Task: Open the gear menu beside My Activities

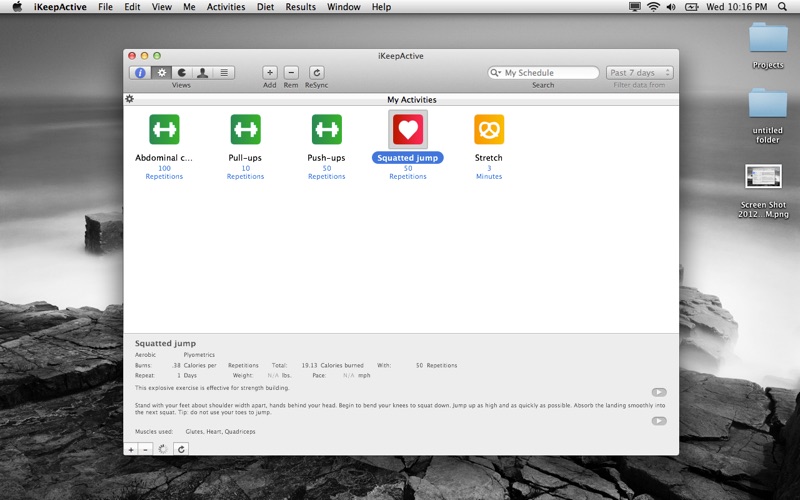Action: click(130, 99)
